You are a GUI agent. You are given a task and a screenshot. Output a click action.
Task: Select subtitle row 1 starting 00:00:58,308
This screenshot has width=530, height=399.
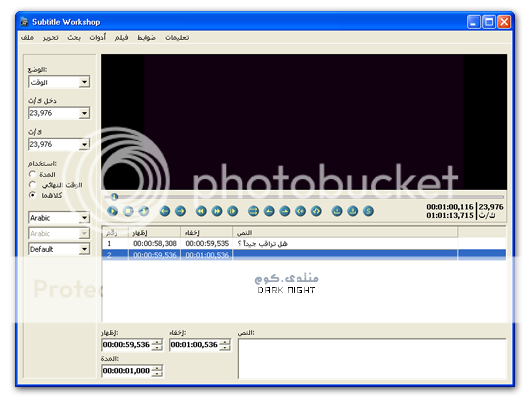pos(304,243)
